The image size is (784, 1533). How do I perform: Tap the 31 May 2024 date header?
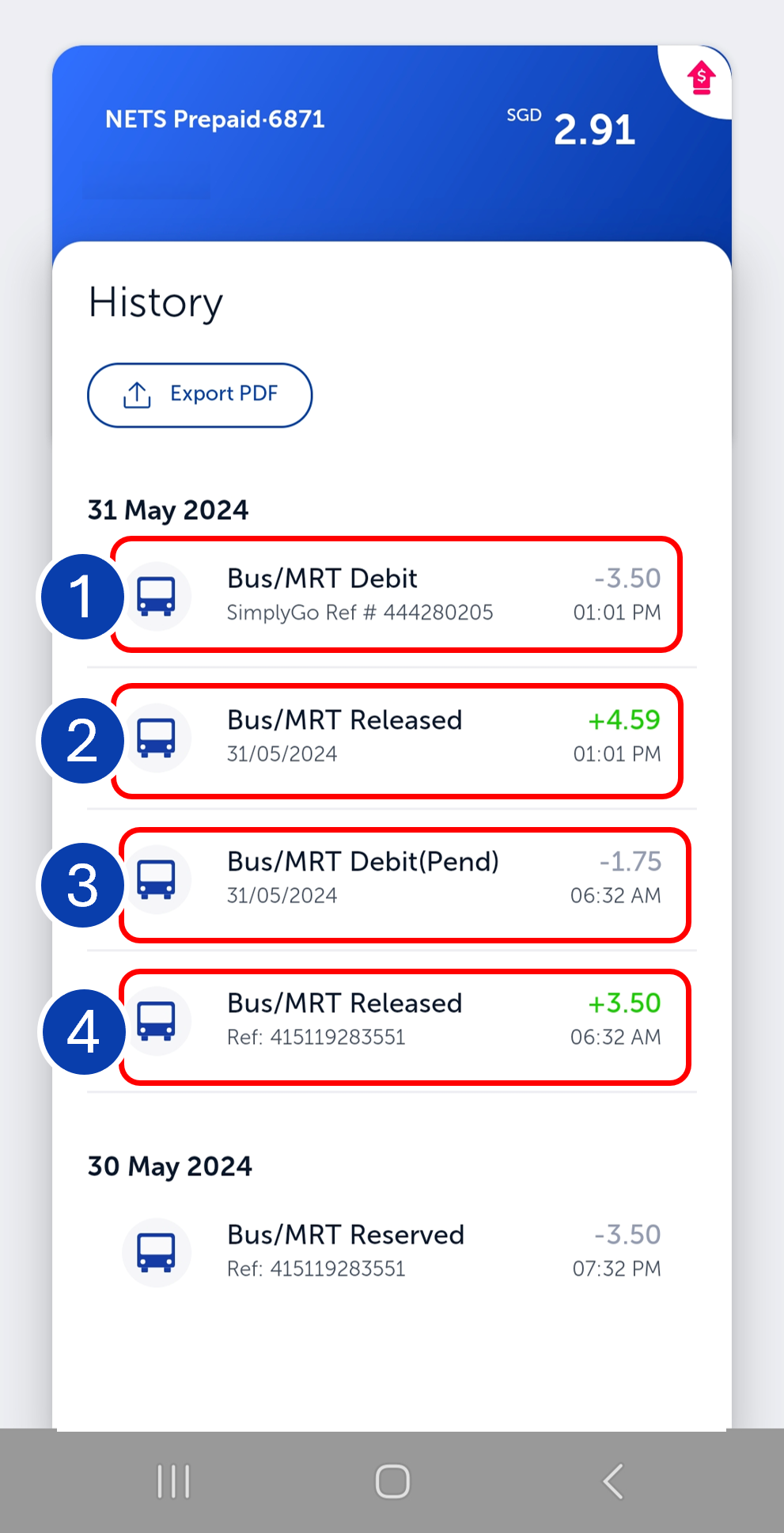pos(168,510)
